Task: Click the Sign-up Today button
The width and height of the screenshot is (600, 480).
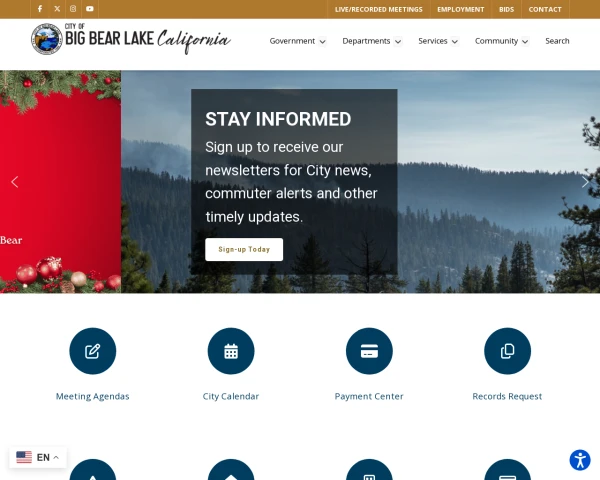Action: pyautogui.click(x=244, y=250)
